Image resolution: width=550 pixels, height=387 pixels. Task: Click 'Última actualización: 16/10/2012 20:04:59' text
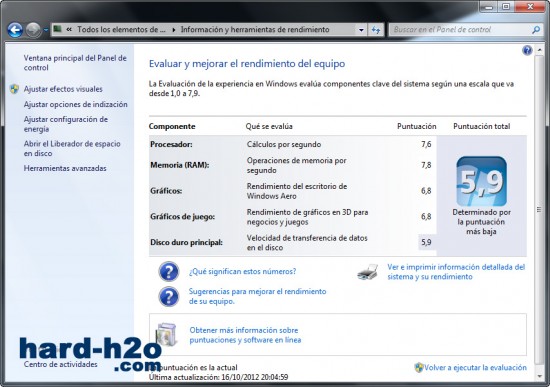219,378
